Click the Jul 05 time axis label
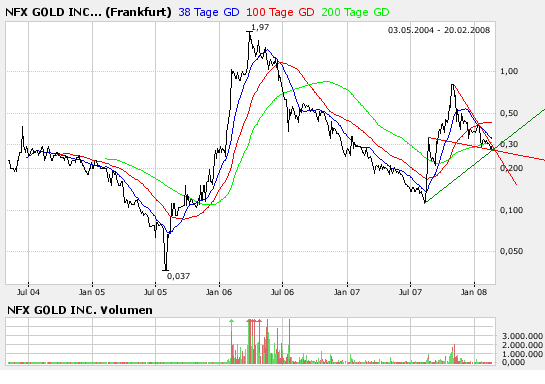The height and width of the screenshot is (384, 545). pyautogui.click(x=155, y=292)
